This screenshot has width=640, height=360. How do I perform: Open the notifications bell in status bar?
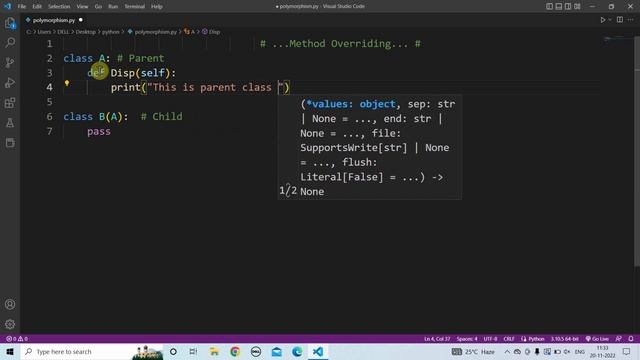pyautogui.click(x=631, y=339)
